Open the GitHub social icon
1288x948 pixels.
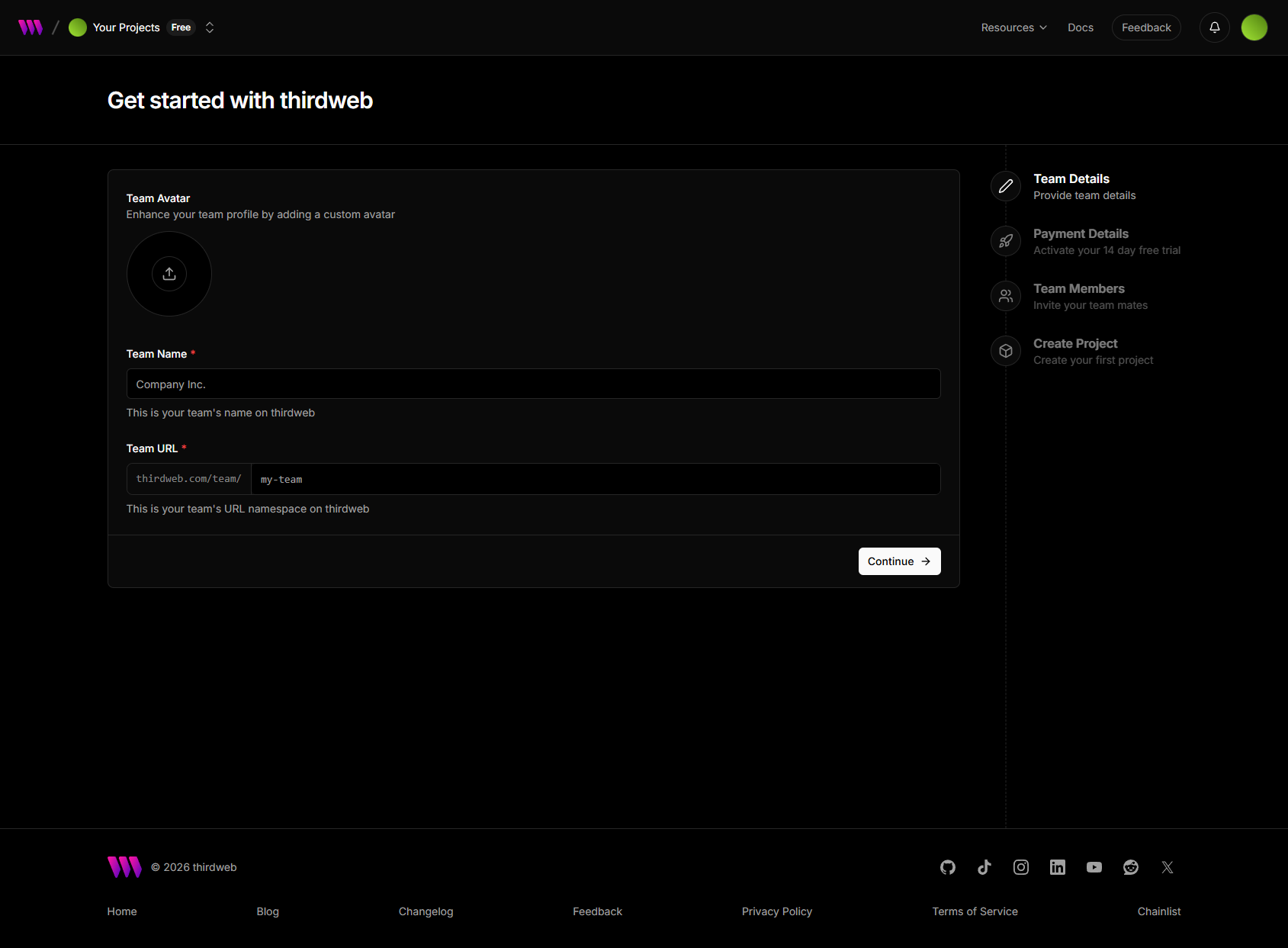948,867
